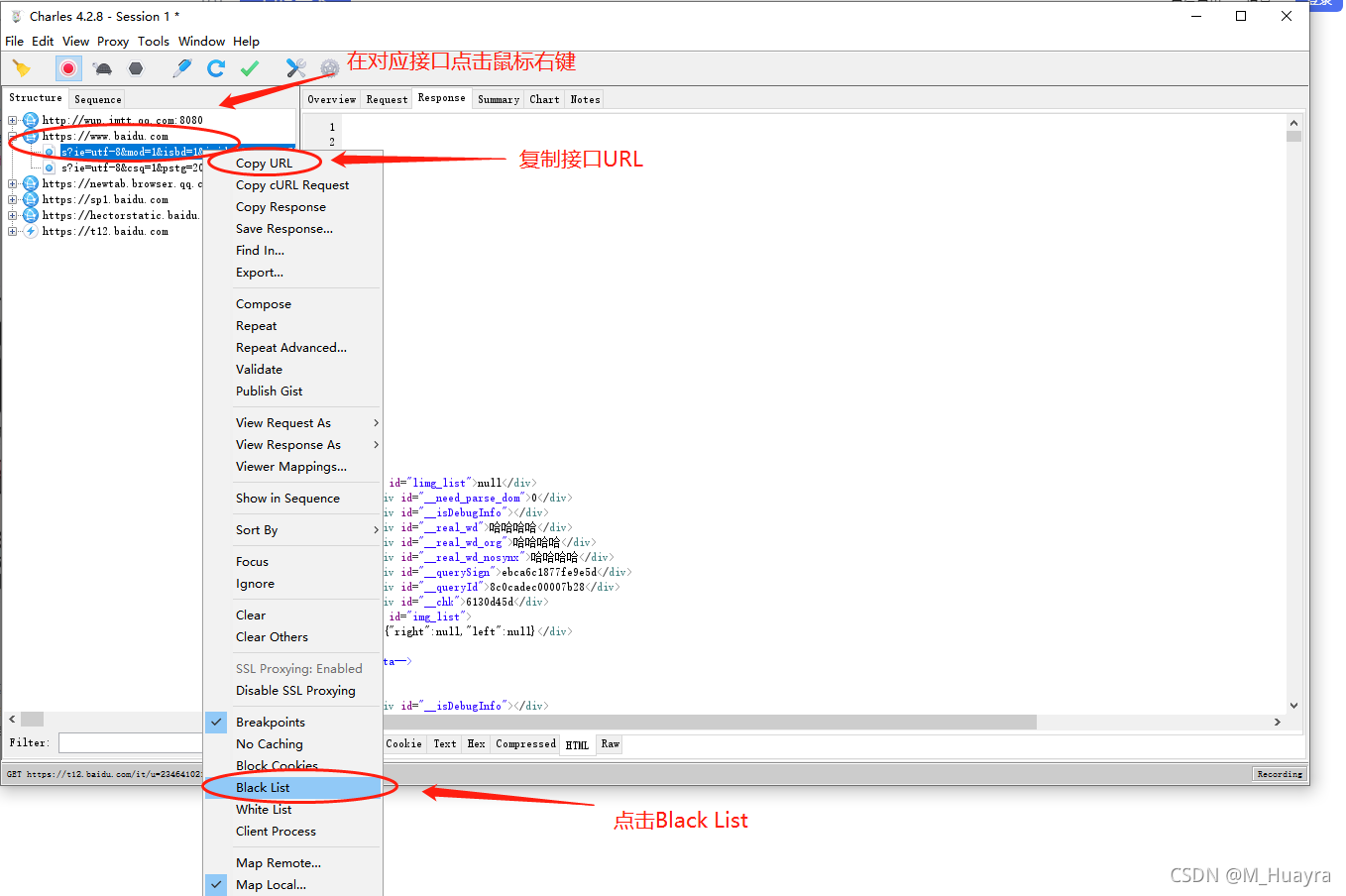This screenshot has width=1346, height=896.
Task: Choose Repeat Advanced... option
Action: (292, 348)
